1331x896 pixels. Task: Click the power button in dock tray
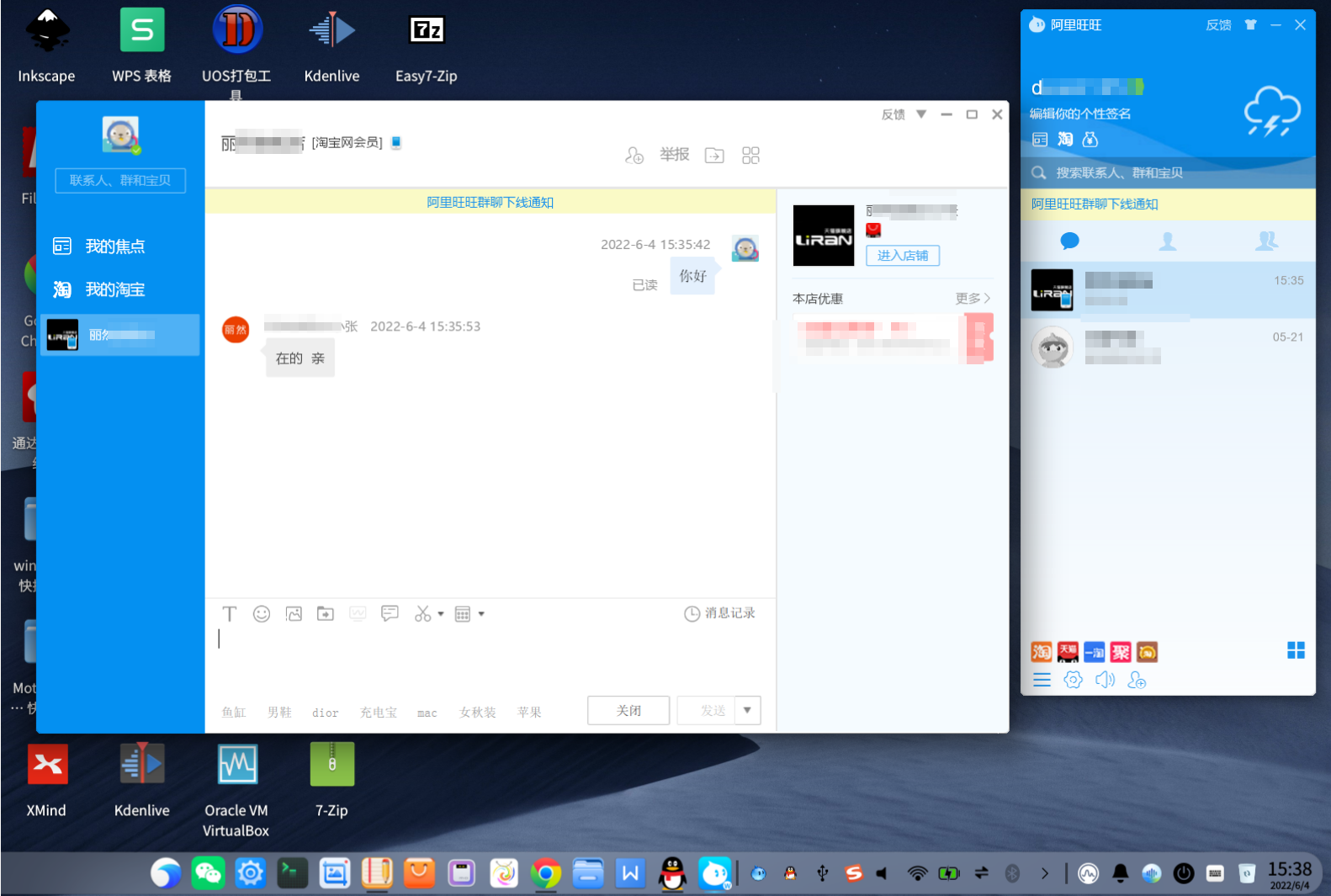[x=1184, y=874]
